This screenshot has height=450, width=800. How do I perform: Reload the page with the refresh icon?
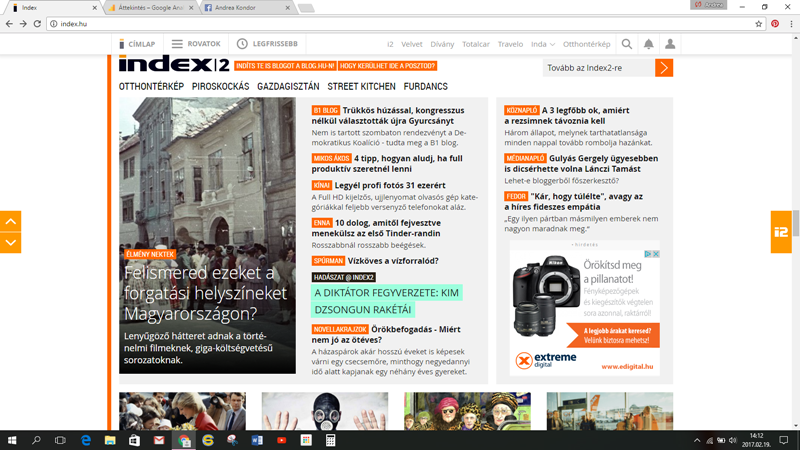point(37,23)
